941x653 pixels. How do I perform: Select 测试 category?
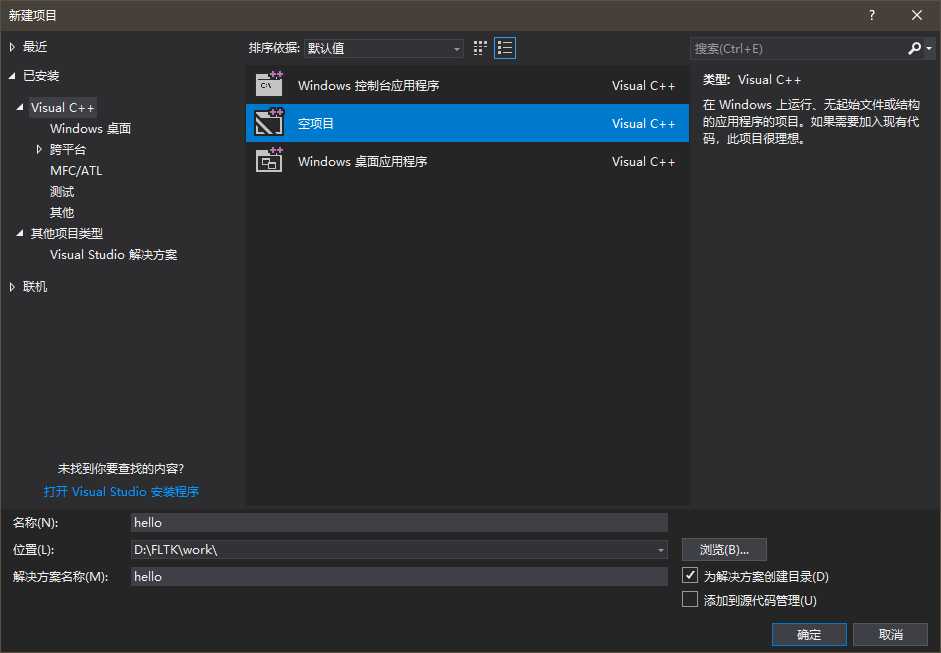click(x=62, y=191)
